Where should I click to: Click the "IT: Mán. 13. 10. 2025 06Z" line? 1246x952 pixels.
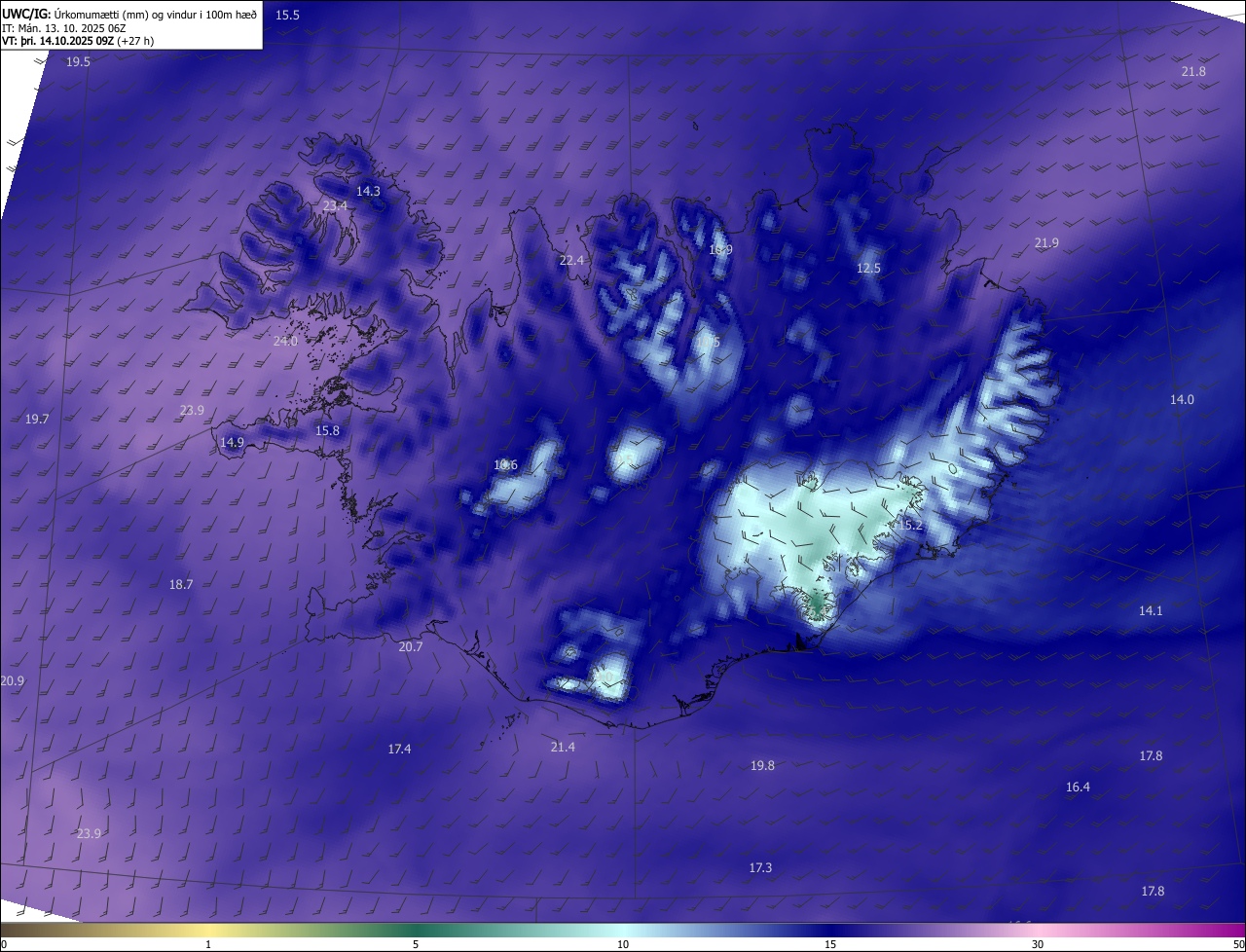[66, 27]
